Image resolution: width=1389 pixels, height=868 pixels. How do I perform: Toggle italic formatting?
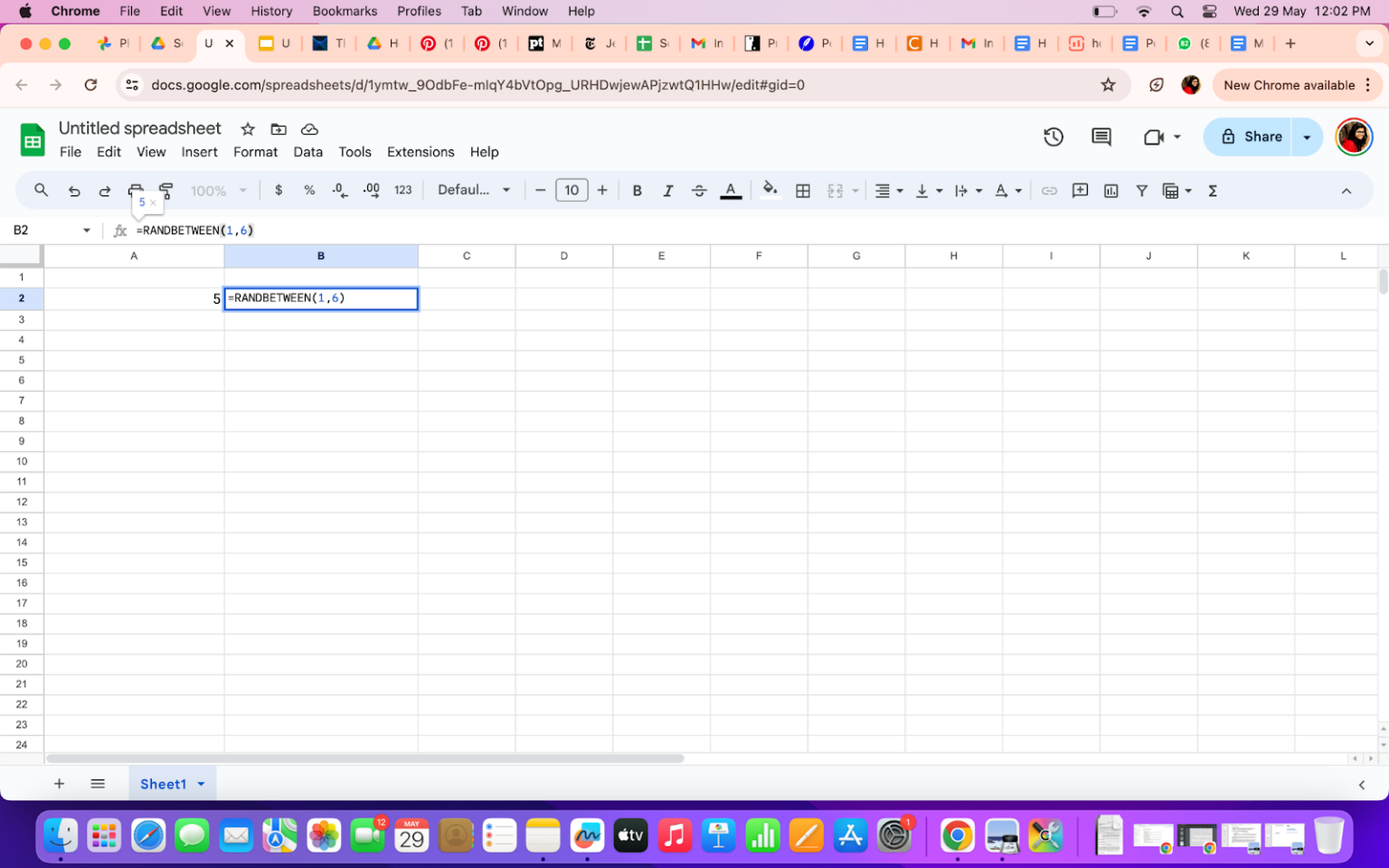click(x=667, y=190)
